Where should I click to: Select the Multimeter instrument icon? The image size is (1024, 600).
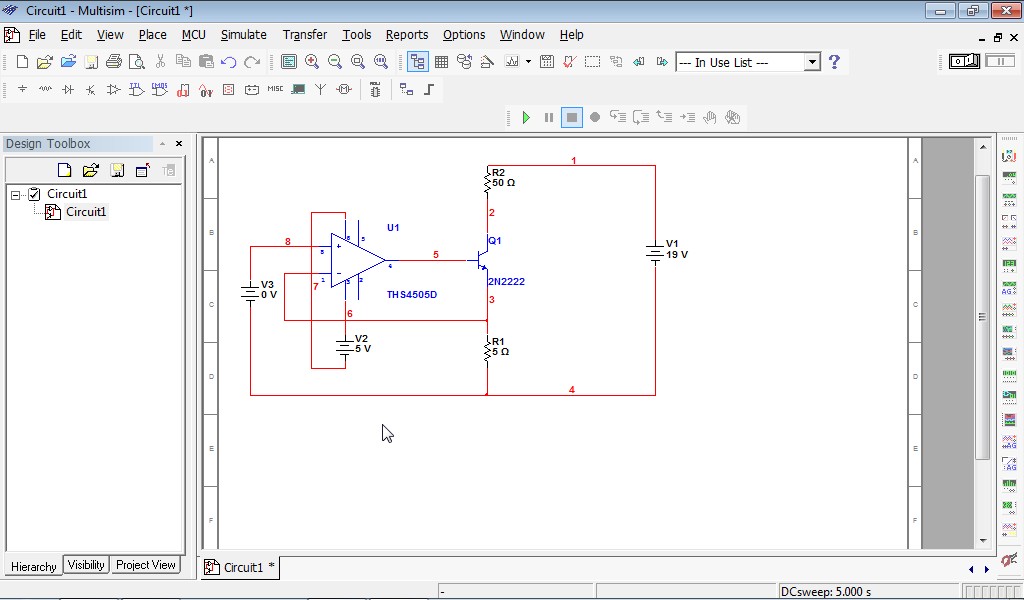1009,156
